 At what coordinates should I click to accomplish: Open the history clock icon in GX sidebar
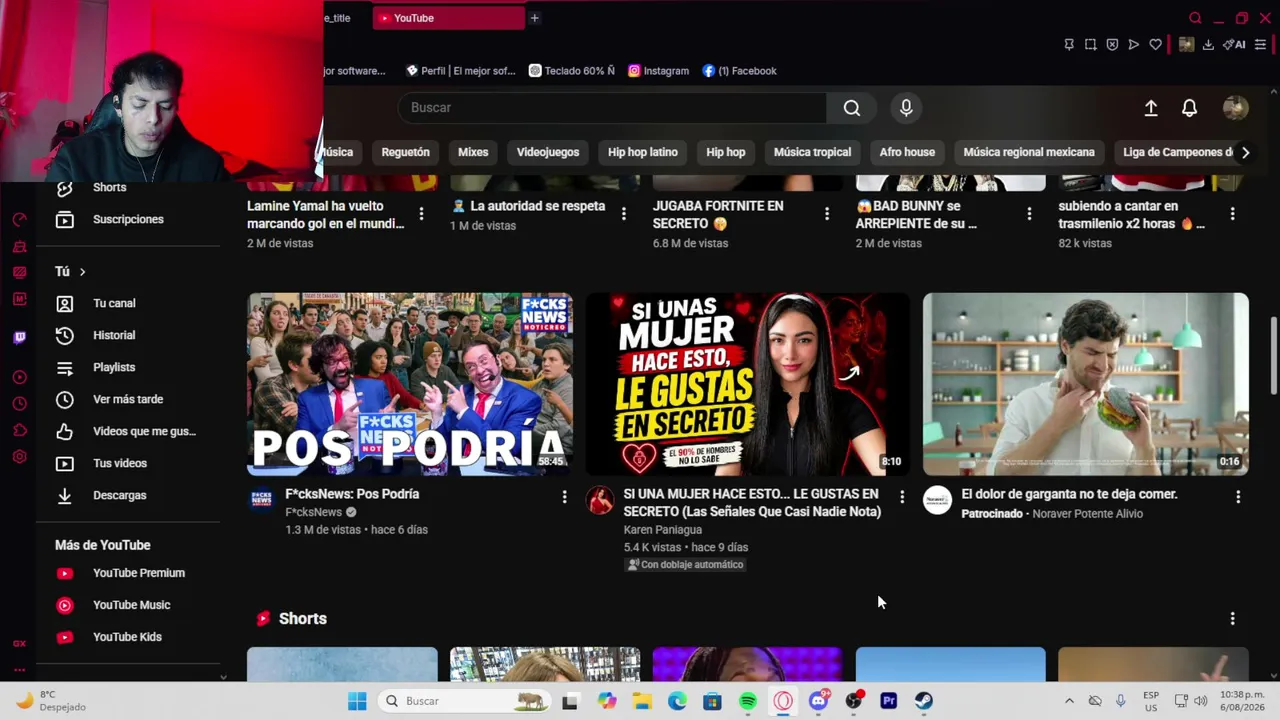pos(19,404)
